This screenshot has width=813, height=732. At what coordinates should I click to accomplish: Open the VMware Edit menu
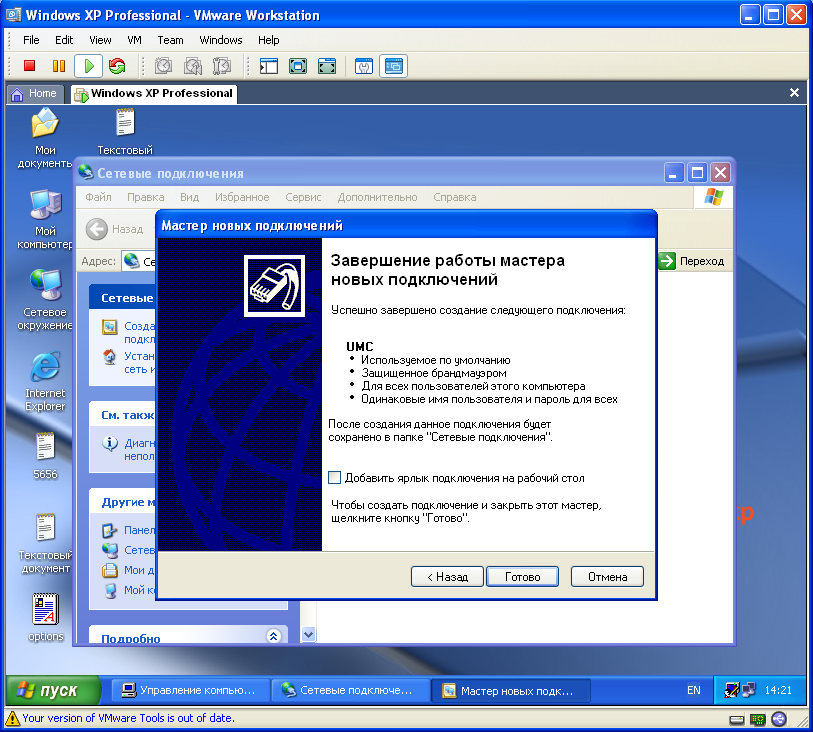[x=64, y=40]
